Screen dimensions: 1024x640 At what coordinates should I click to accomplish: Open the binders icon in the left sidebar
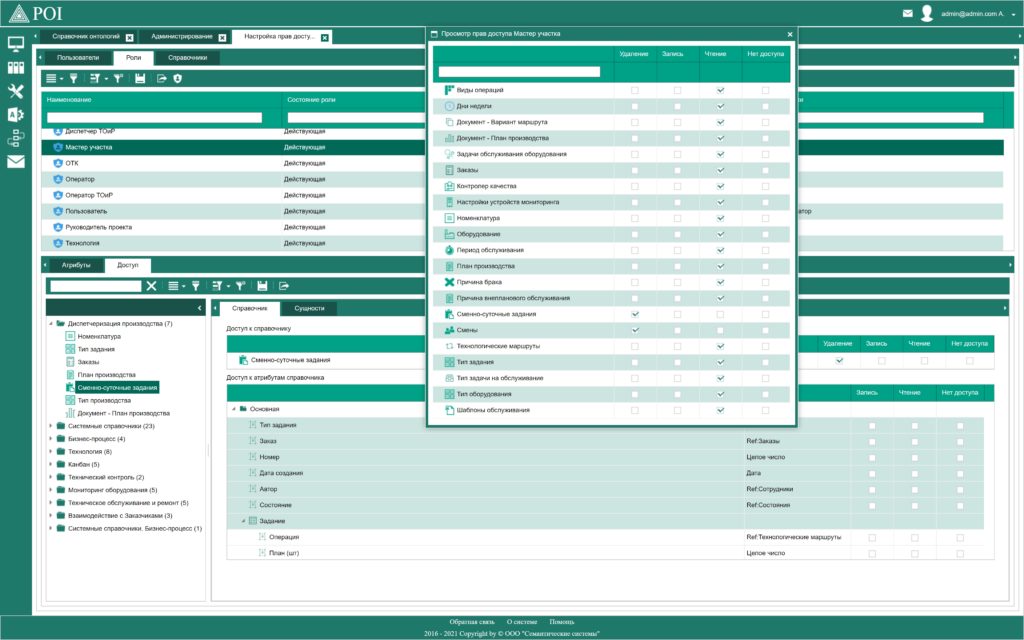click(x=16, y=67)
